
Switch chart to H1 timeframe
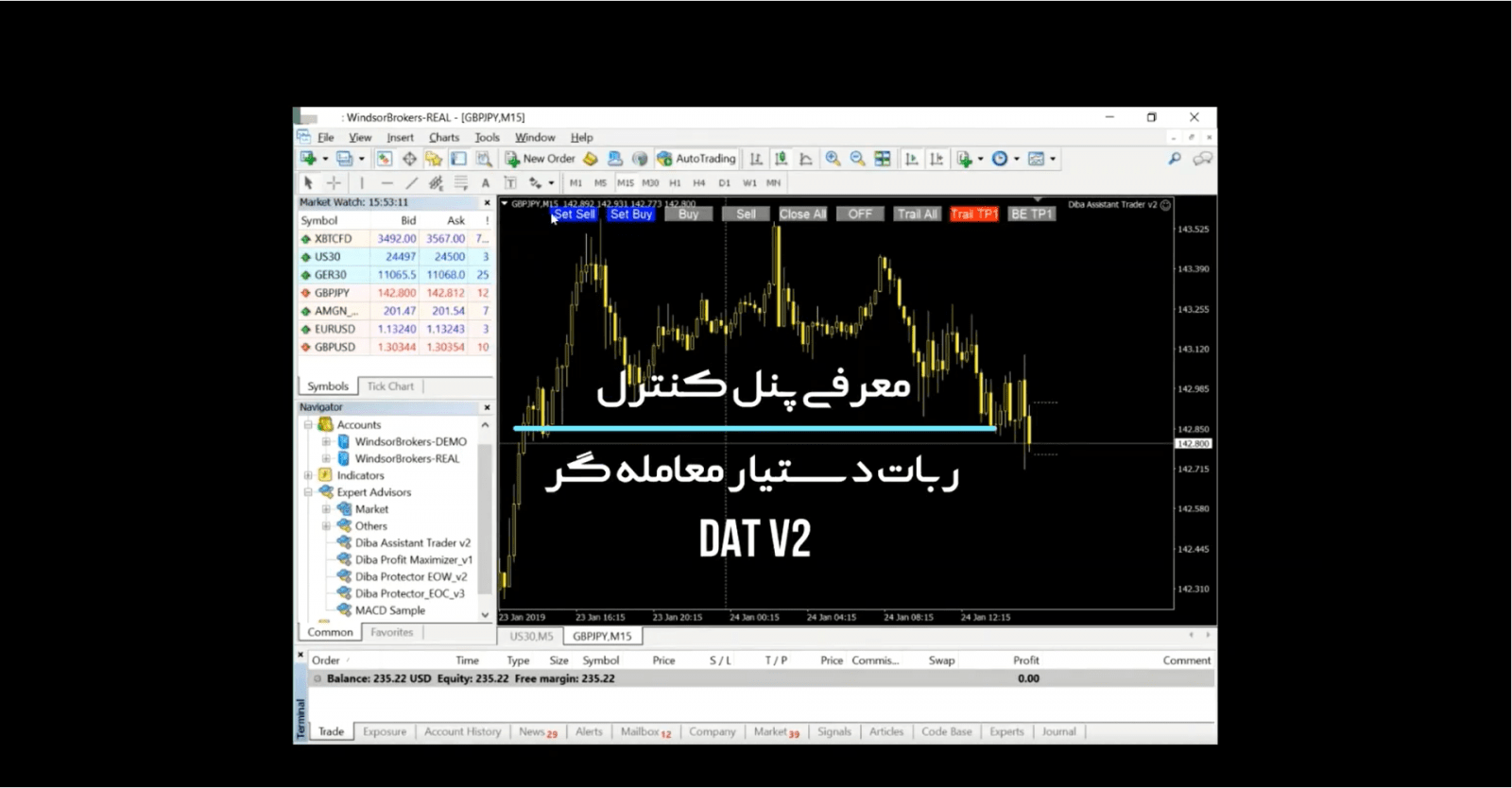coord(675,183)
